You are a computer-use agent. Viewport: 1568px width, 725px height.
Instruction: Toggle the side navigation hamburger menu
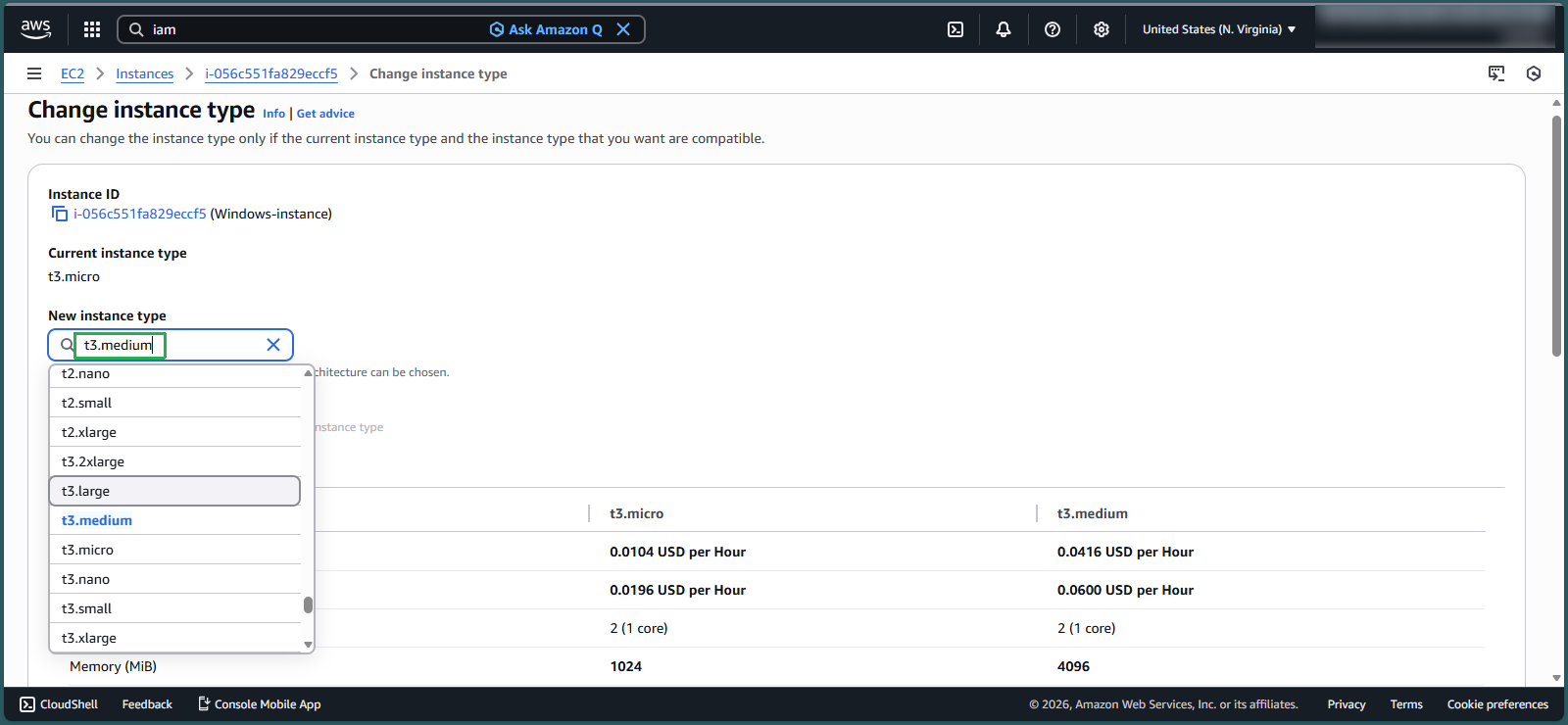click(34, 73)
